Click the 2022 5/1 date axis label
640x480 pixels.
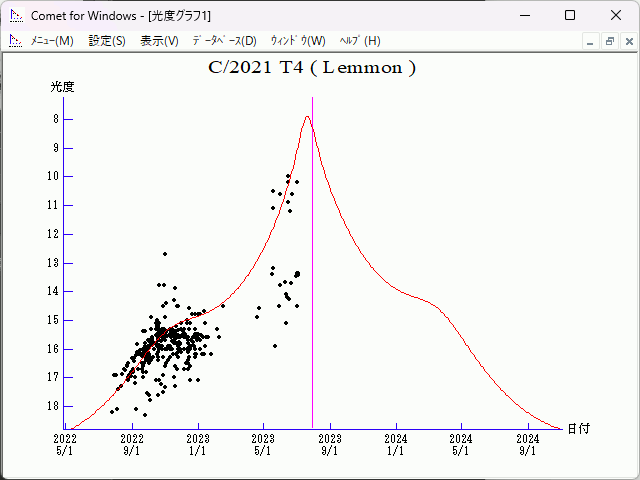point(65,445)
